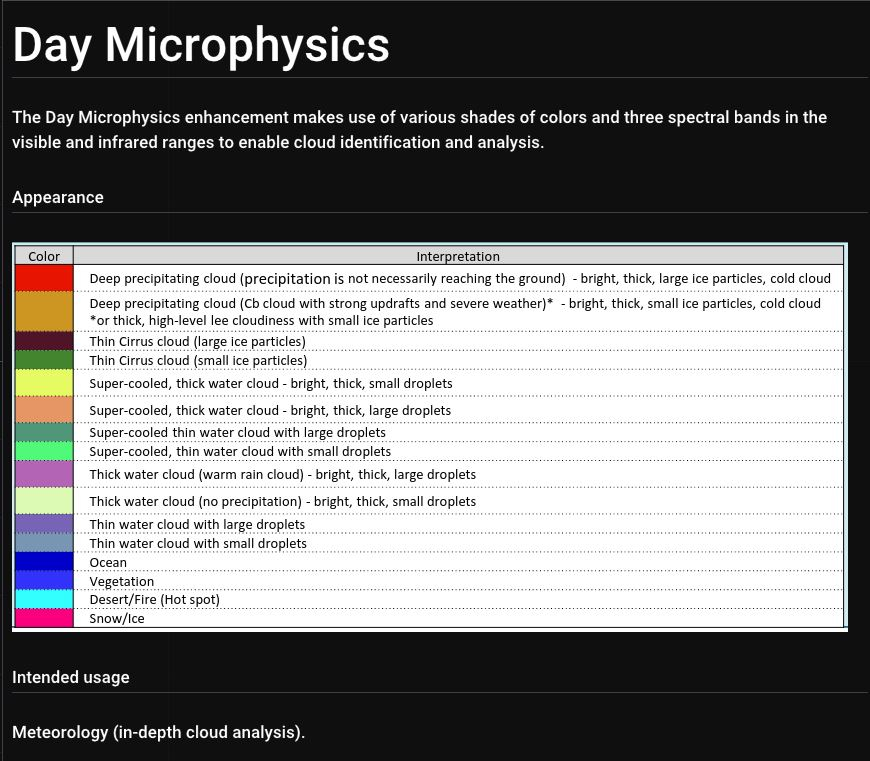Click the dark maroon thin cirrus swatch
This screenshot has width=870, height=761.
click(x=44, y=341)
